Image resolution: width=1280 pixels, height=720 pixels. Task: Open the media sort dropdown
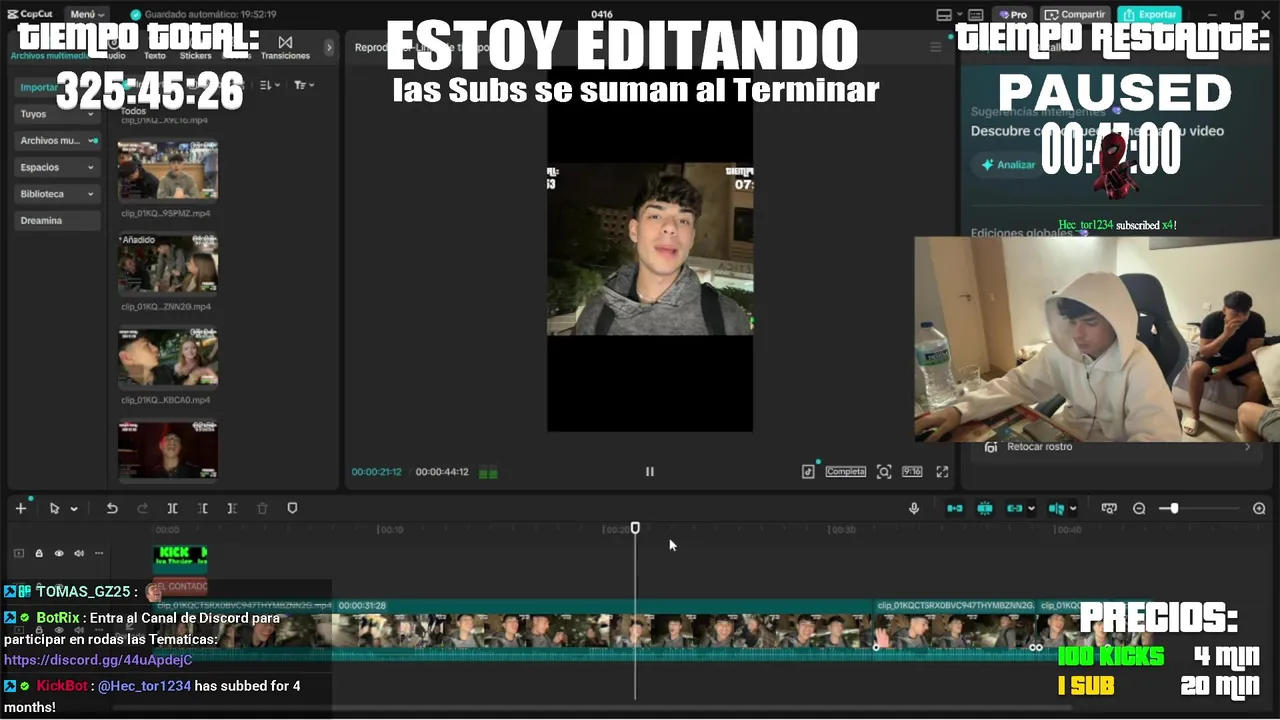[270, 86]
